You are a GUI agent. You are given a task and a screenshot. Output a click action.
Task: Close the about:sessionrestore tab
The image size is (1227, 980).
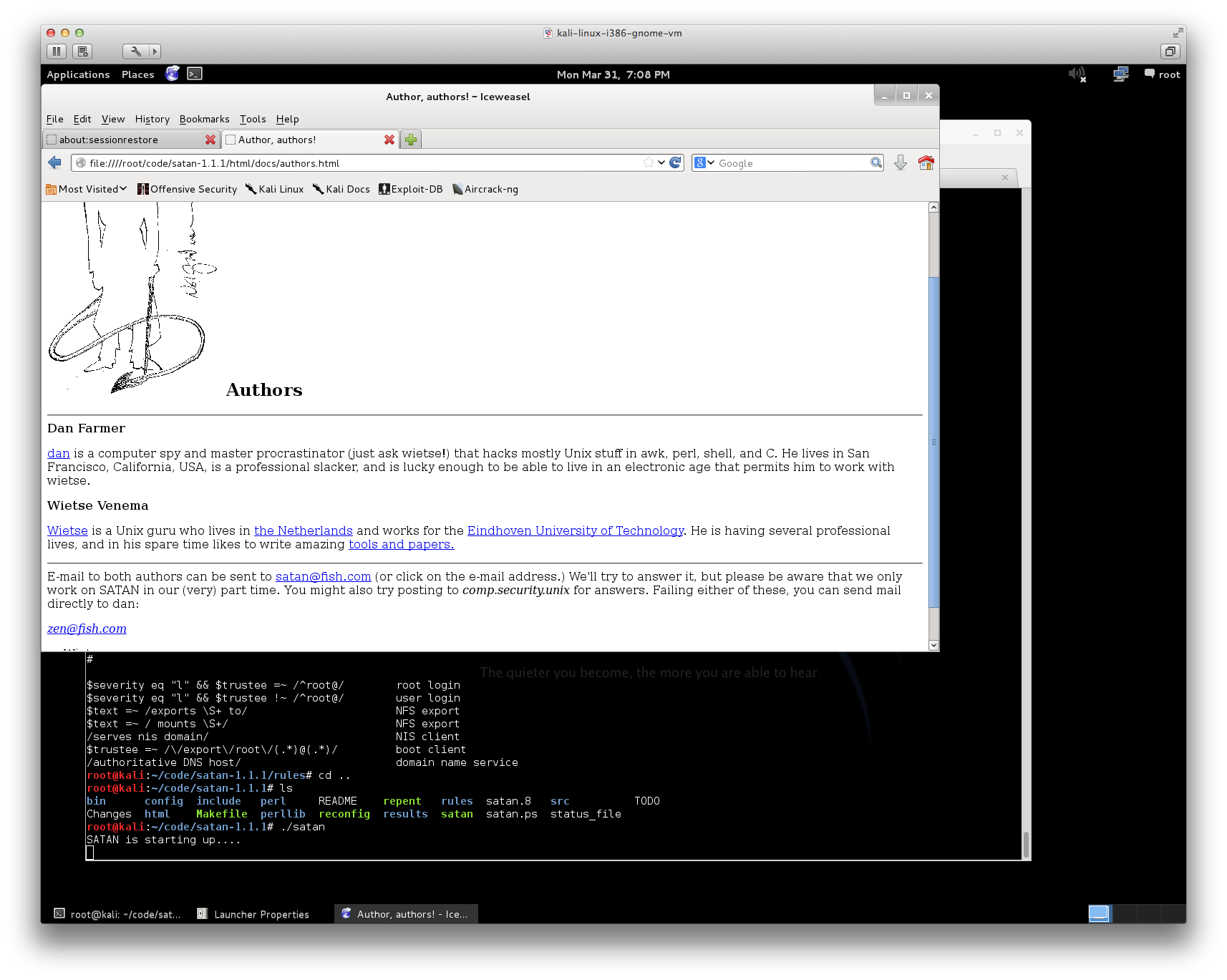[210, 140]
